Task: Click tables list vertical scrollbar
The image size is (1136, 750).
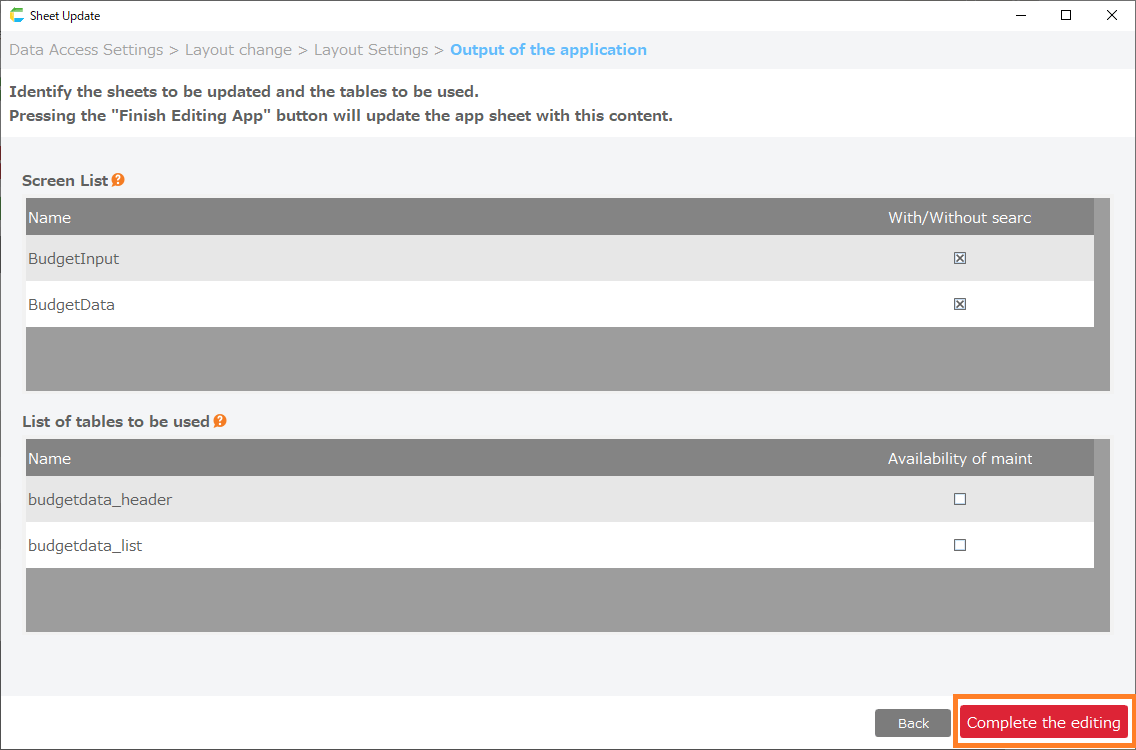Action: (1102, 535)
